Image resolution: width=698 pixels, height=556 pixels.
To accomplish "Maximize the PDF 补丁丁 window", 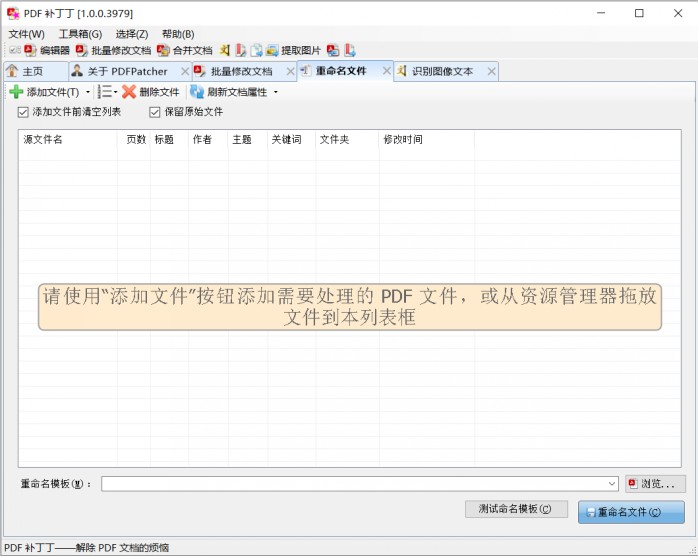I will pyautogui.click(x=639, y=13).
